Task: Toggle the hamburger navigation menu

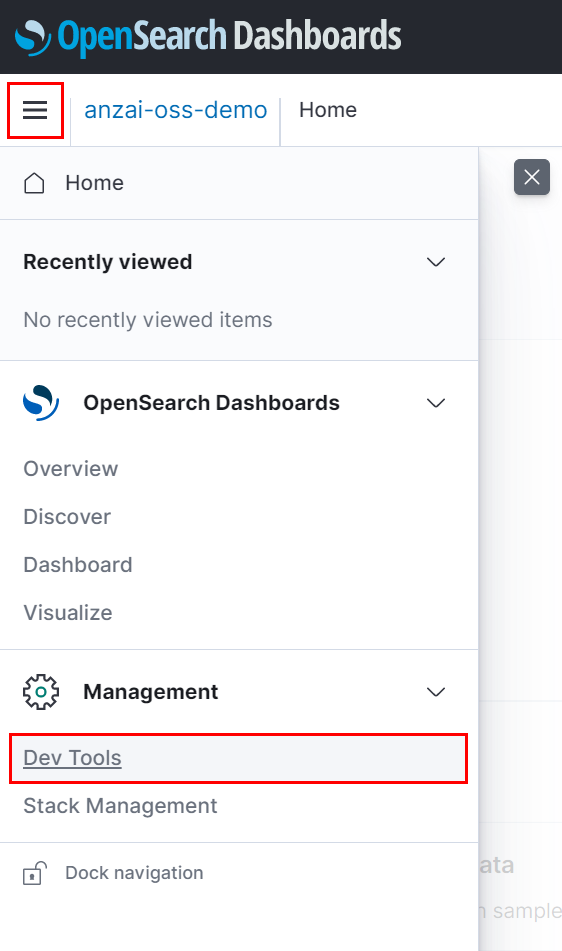Action: 35,110
